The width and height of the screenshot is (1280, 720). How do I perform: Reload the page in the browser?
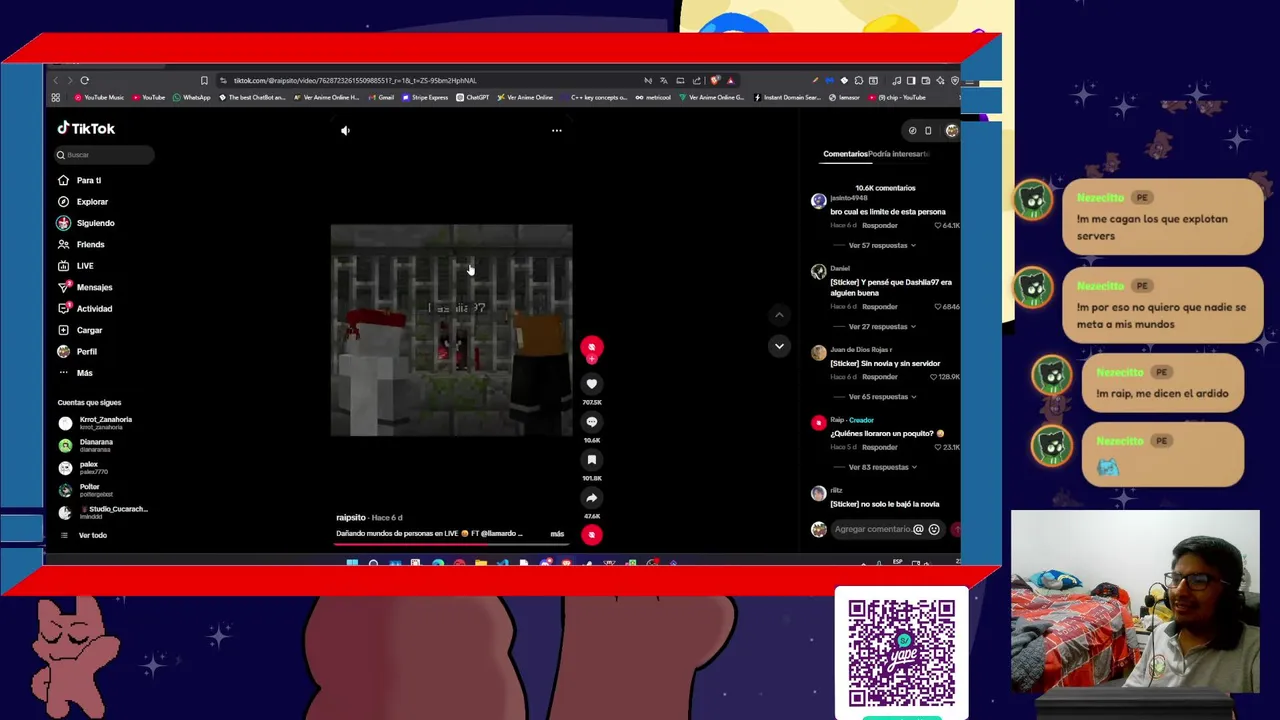click(x=85, y=80)
